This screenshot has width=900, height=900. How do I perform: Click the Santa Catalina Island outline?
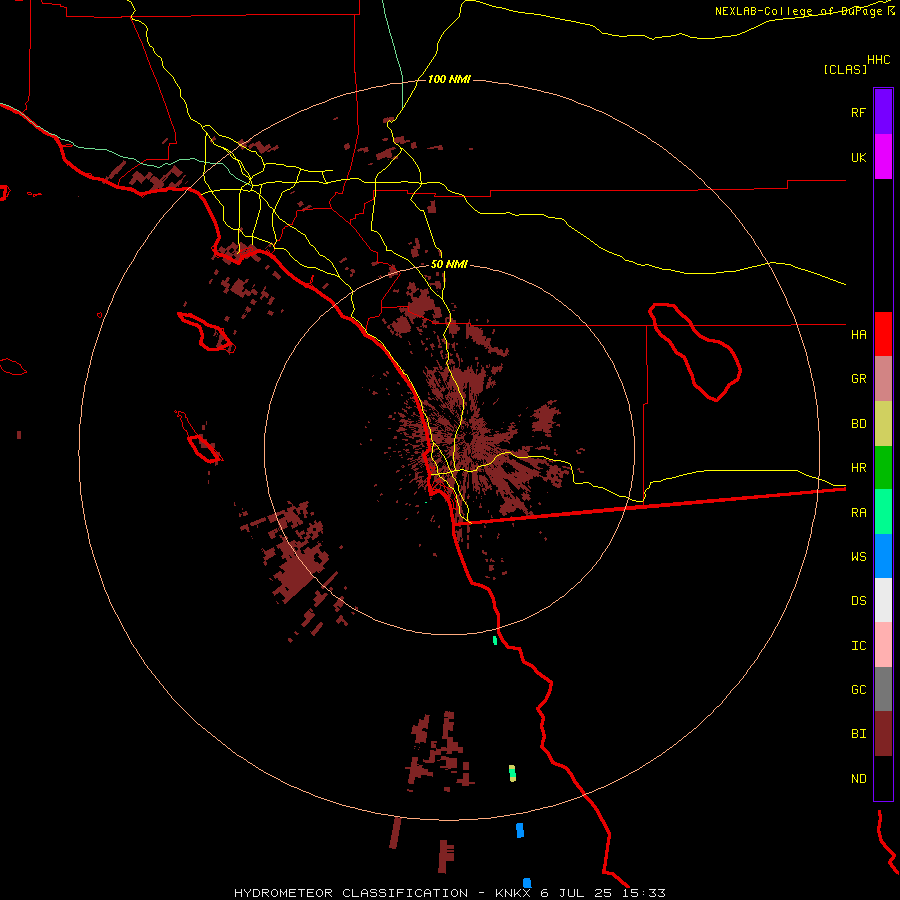(207, 332)
